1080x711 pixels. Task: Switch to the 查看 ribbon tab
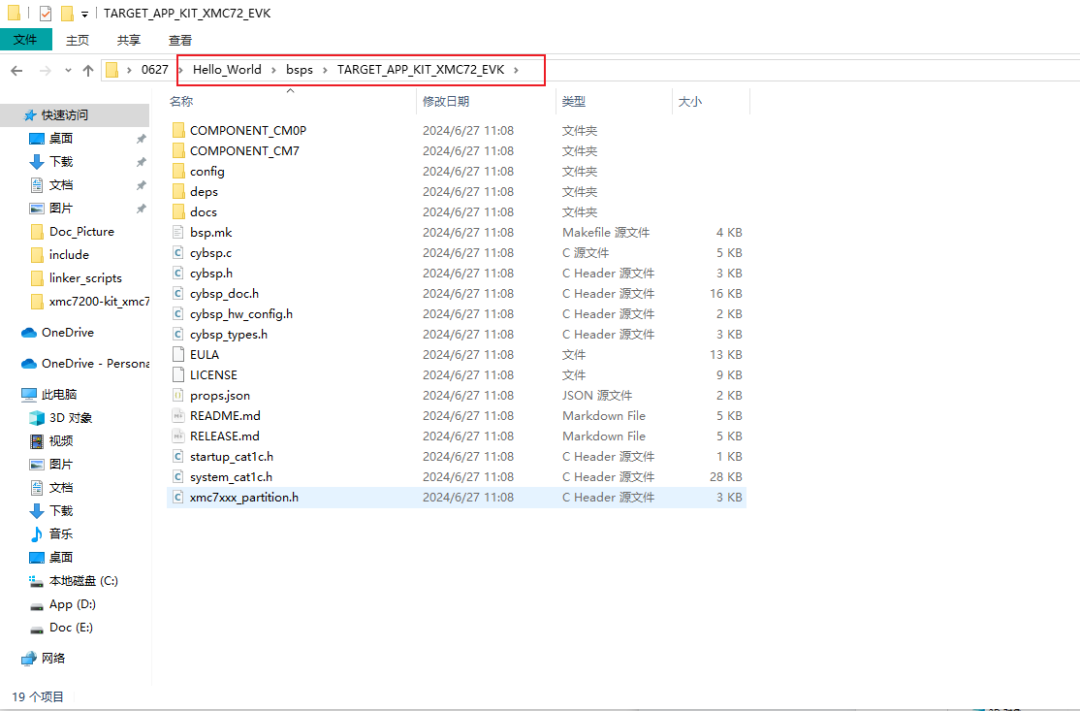180,40
